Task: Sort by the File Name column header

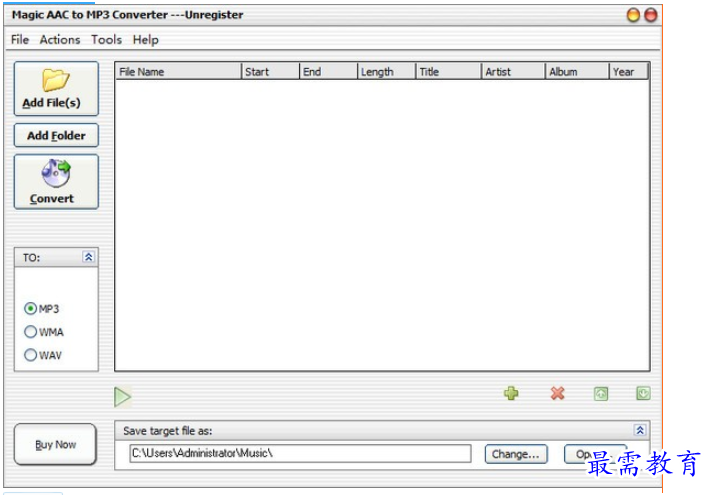Action: [x=179, y=72]
